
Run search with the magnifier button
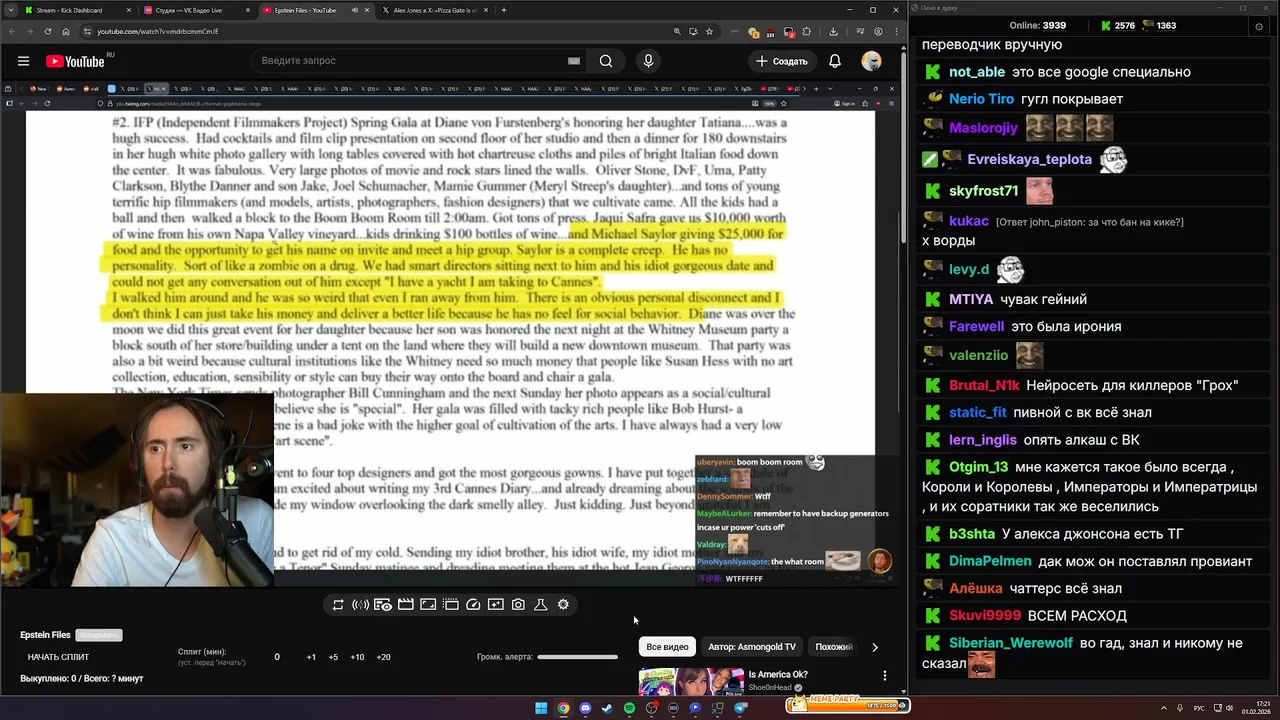click(606, 61)
